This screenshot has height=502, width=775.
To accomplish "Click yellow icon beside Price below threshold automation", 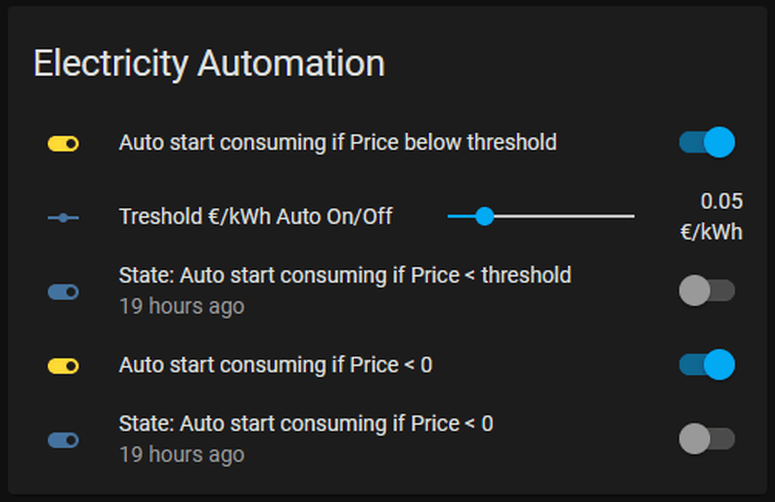I will click(x=63, y=144).
